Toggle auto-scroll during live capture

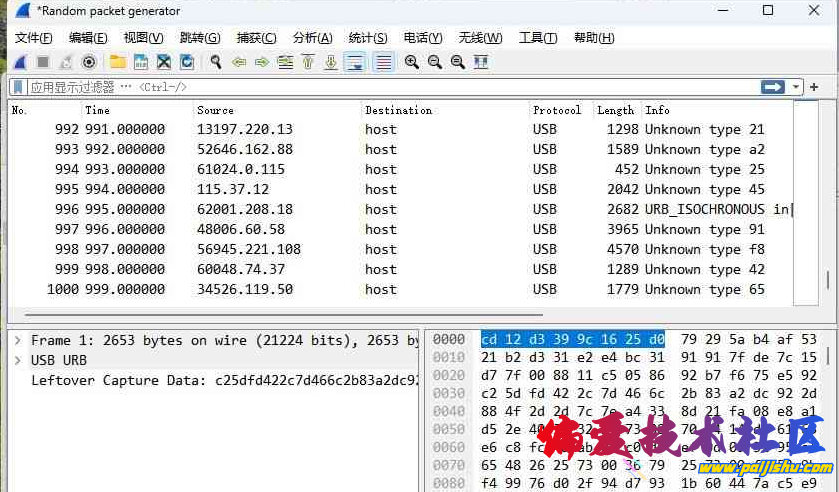click(x=354, y=62)
